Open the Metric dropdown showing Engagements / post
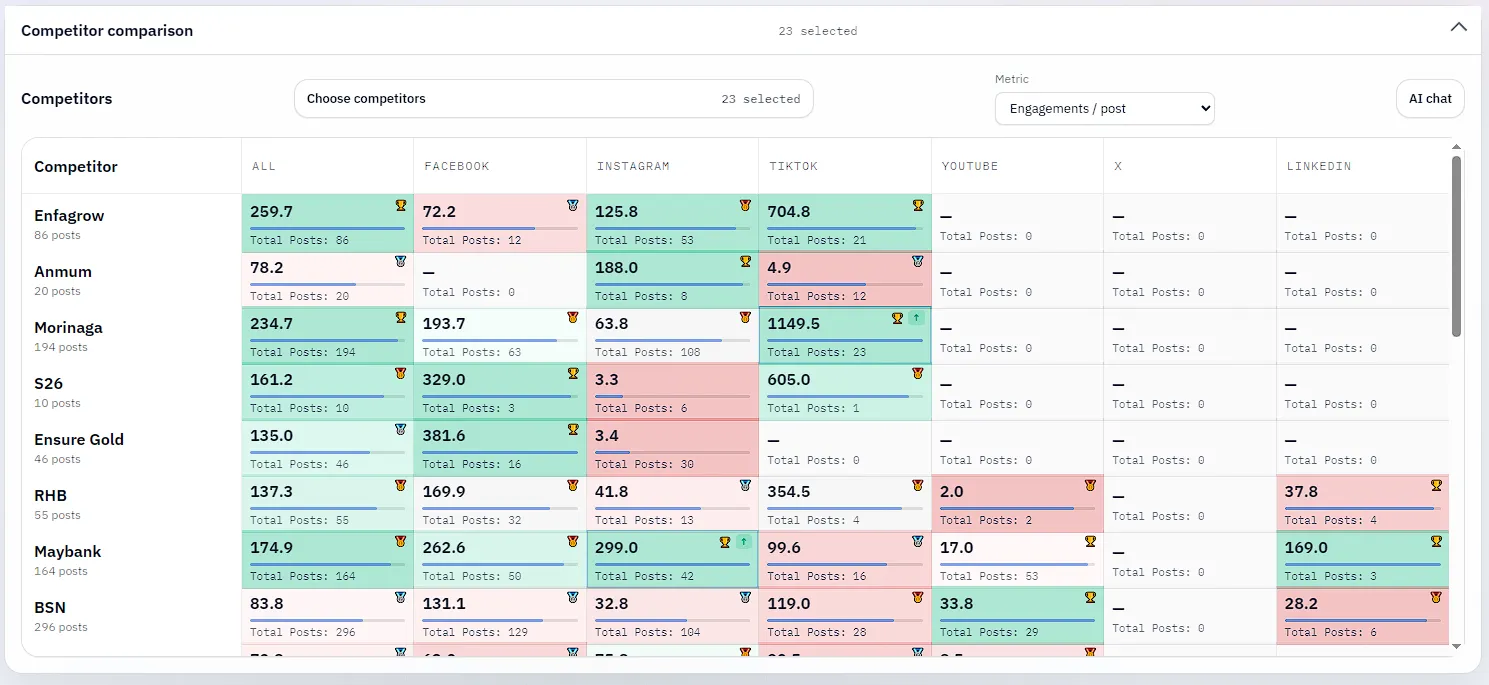Viewport: 1489px width, 685px height. (x=1104, y=108)
